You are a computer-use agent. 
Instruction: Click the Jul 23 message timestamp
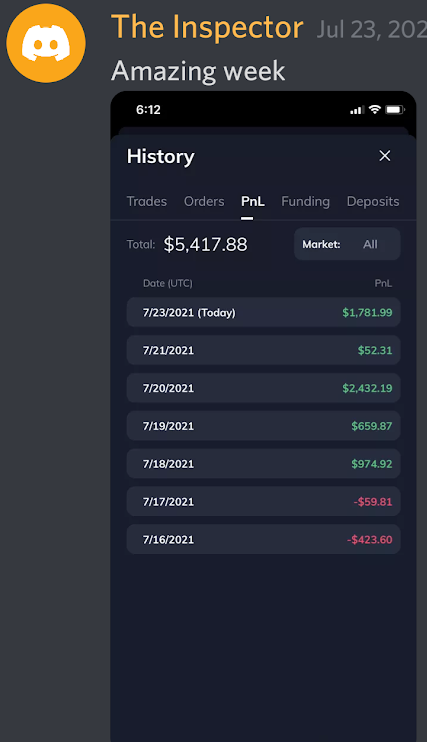pyautogui.click(x=372, y=29)
